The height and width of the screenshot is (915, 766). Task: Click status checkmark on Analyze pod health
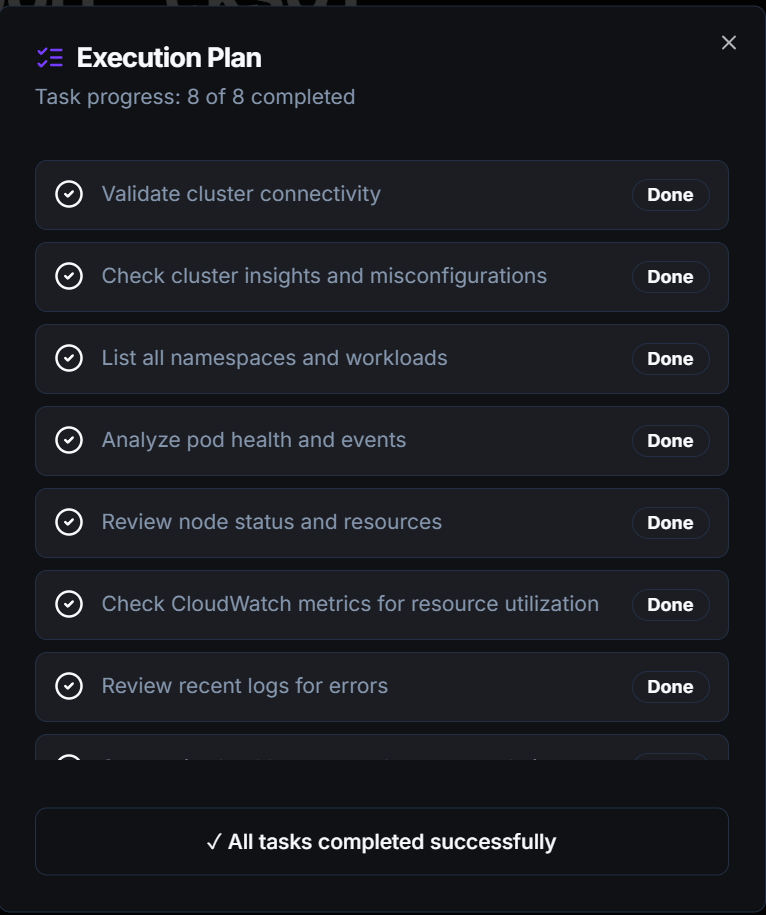tap(68, 441)
